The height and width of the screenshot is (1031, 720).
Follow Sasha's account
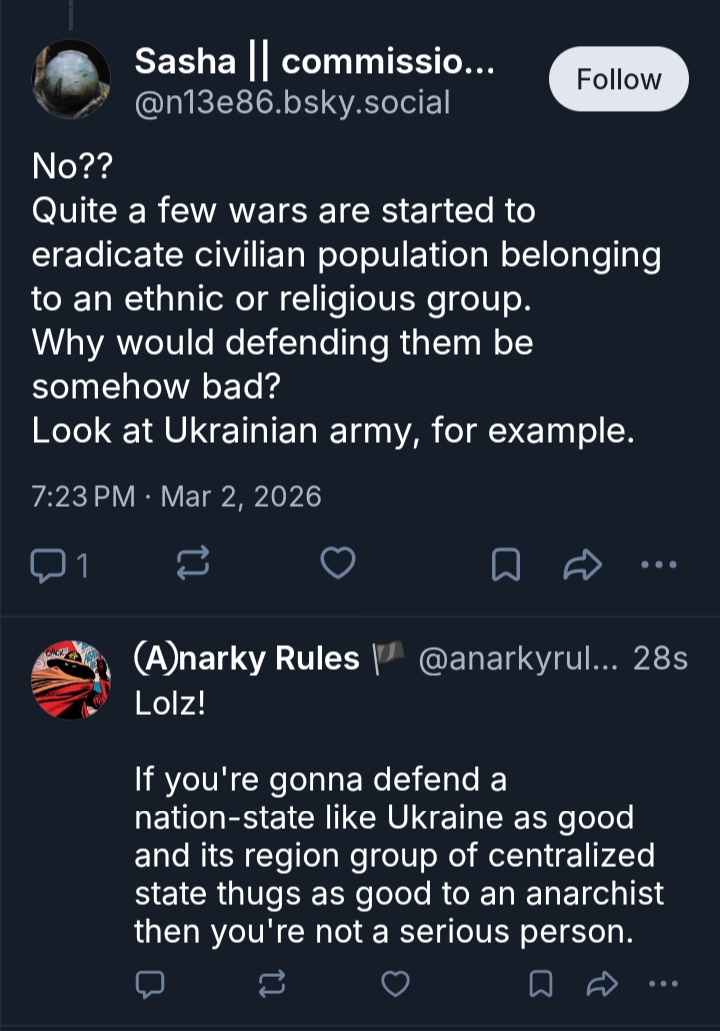click(618, 80)
